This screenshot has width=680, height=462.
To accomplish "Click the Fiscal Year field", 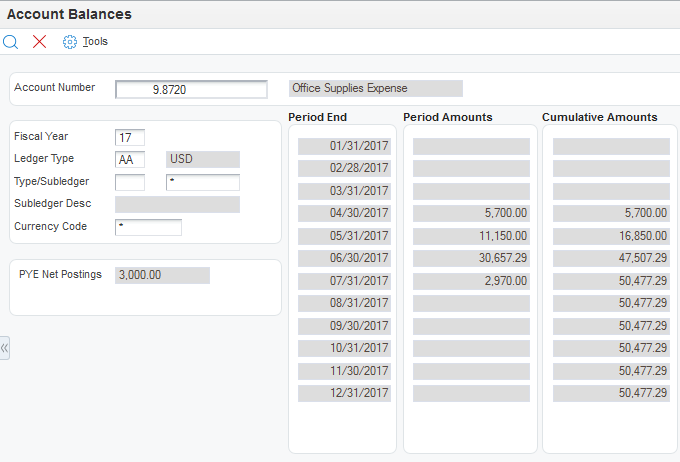I will click(130, 137).
